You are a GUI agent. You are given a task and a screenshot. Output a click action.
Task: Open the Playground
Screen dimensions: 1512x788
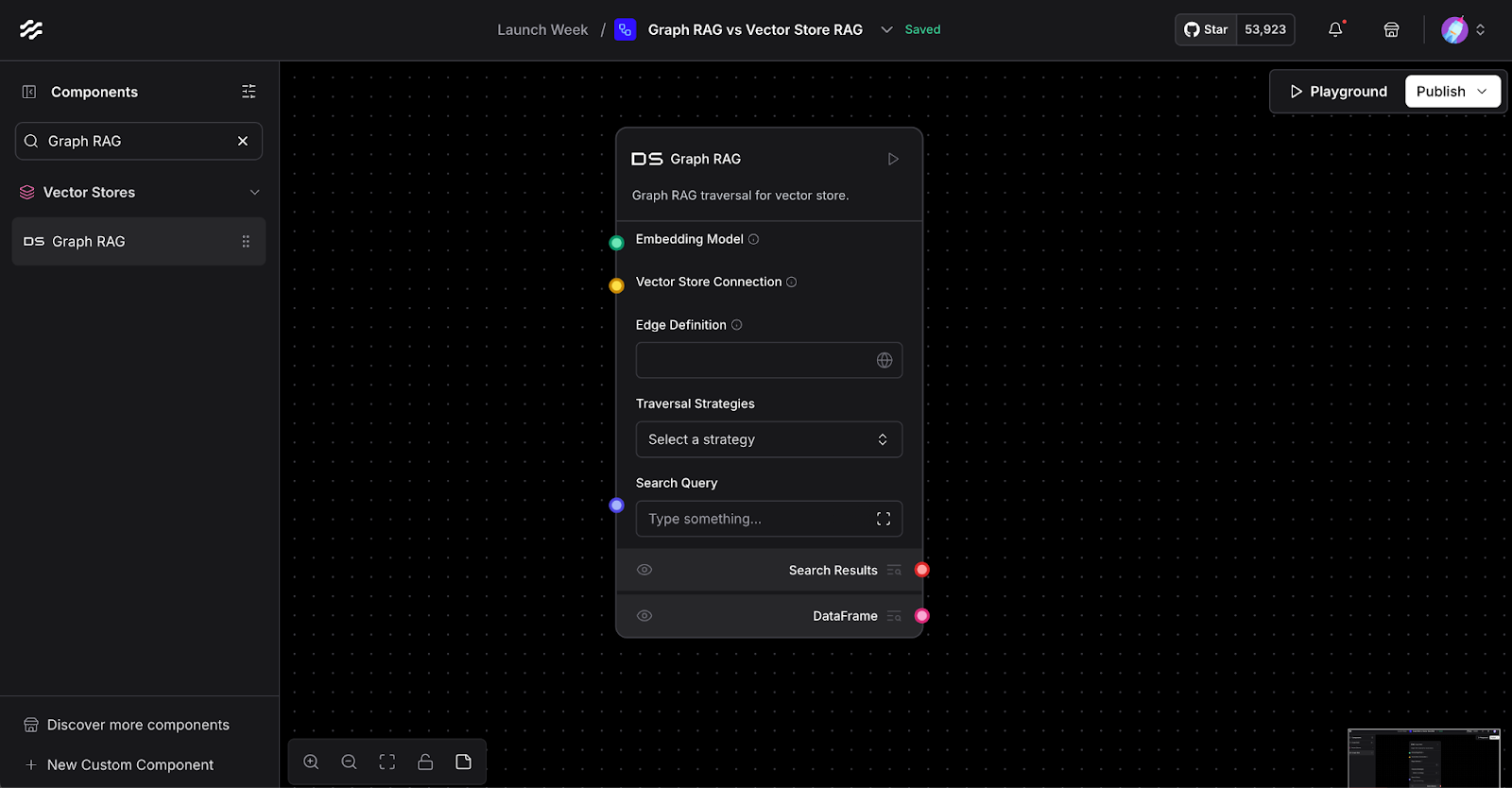pos(1338,92)
